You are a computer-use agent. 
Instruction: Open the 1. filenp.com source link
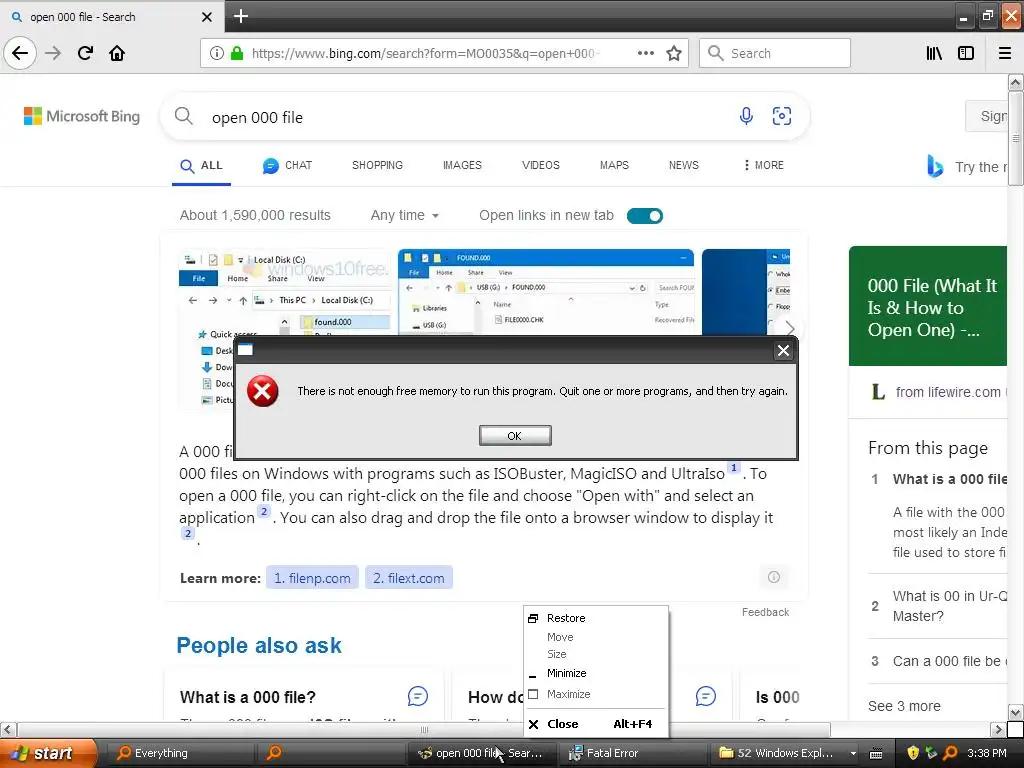312,577
